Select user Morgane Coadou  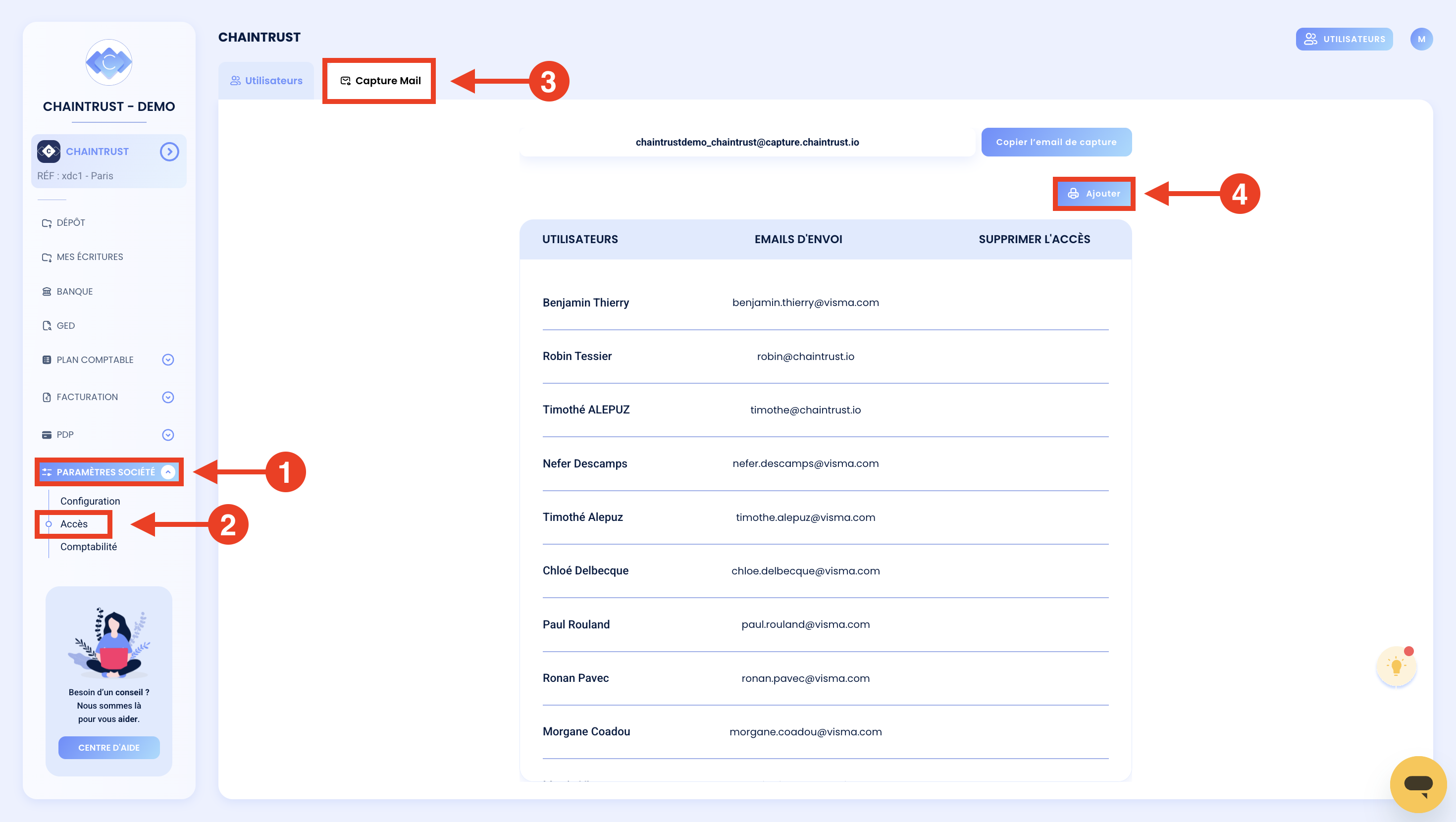pos(586,731)
